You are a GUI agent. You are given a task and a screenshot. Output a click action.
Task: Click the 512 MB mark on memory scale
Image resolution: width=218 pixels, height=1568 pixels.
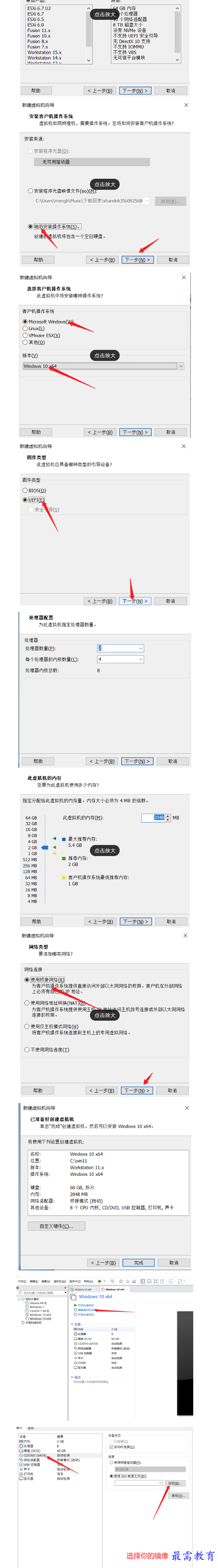(x=30, y=859)
